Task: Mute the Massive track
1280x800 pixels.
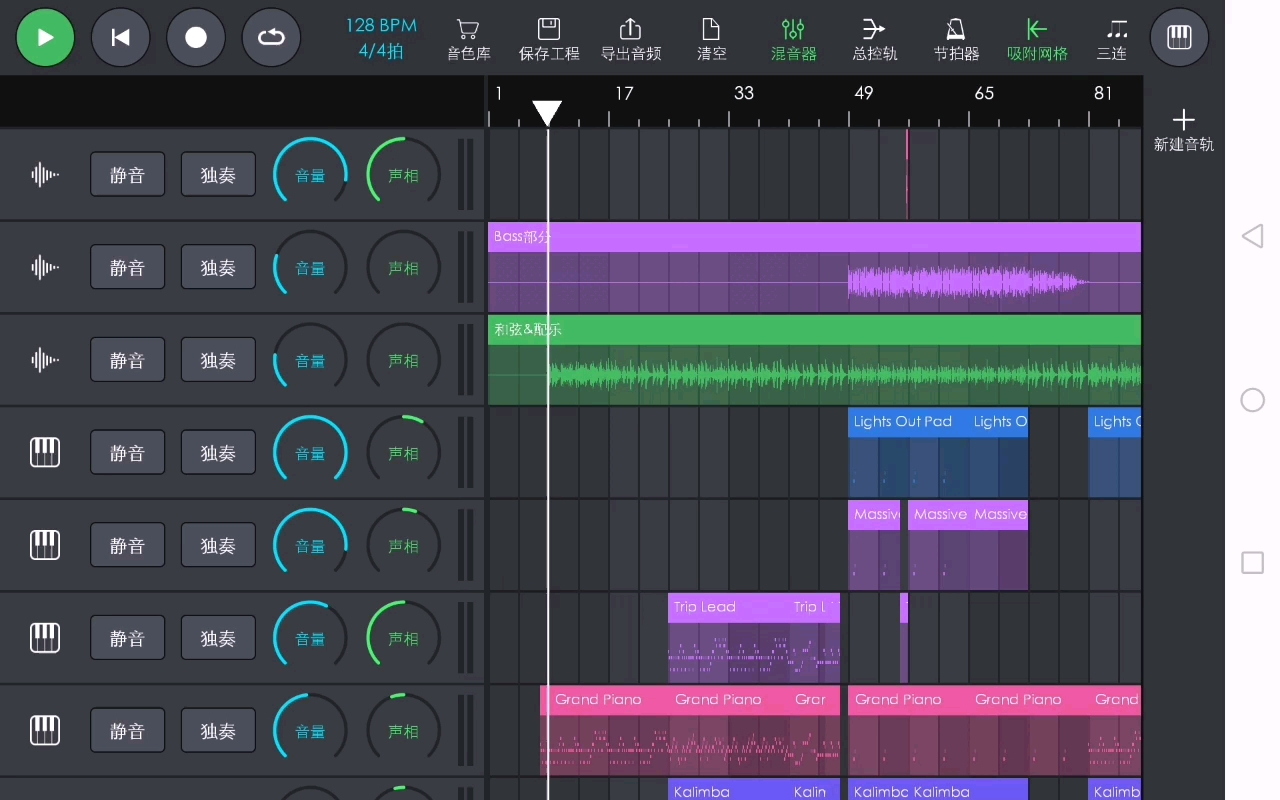Action: [x=127, y=545]
